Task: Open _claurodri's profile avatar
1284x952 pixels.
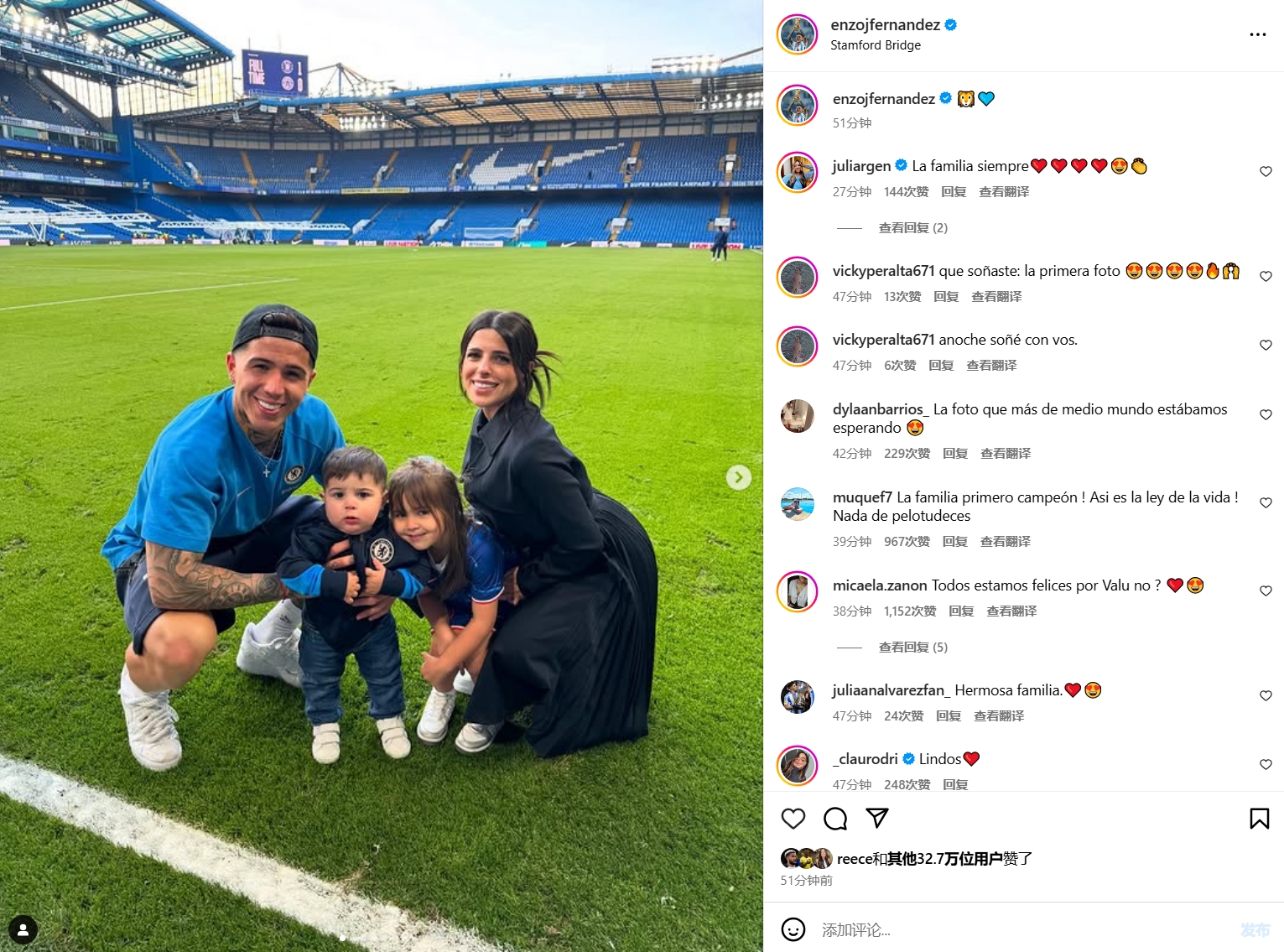Action: click(x=798, y=765)
